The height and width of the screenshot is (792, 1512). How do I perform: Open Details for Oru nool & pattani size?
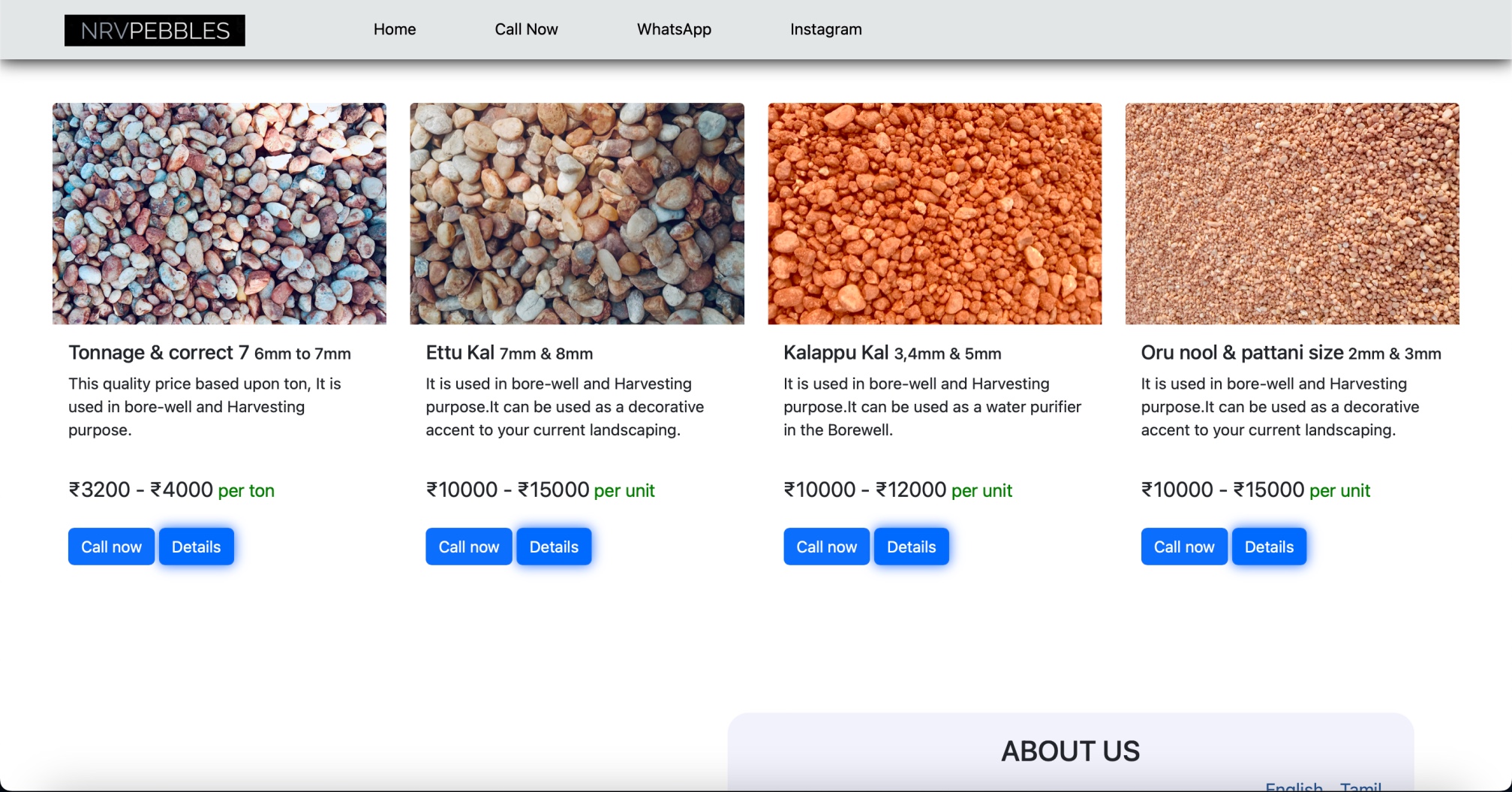[1269, 547]
